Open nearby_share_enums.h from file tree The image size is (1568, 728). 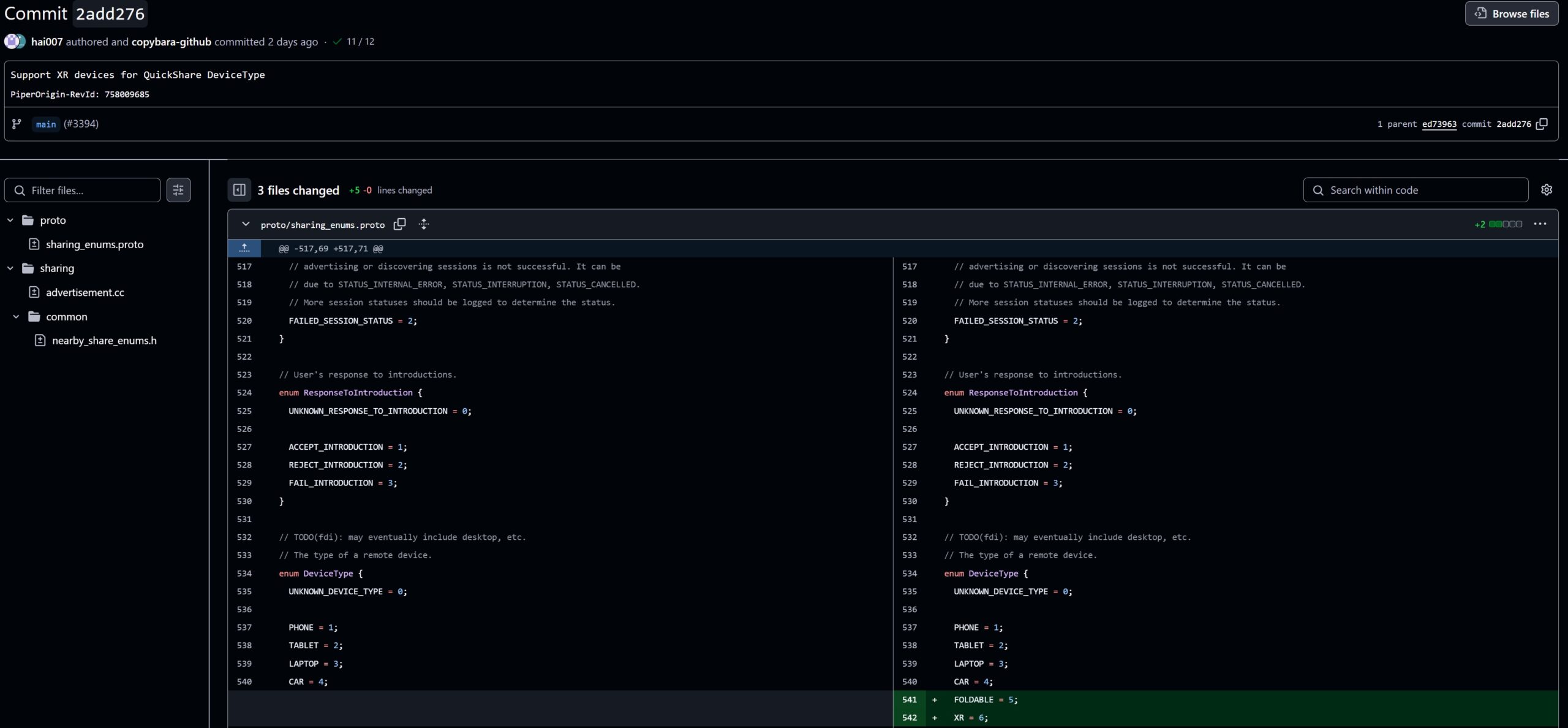(104, 341)
